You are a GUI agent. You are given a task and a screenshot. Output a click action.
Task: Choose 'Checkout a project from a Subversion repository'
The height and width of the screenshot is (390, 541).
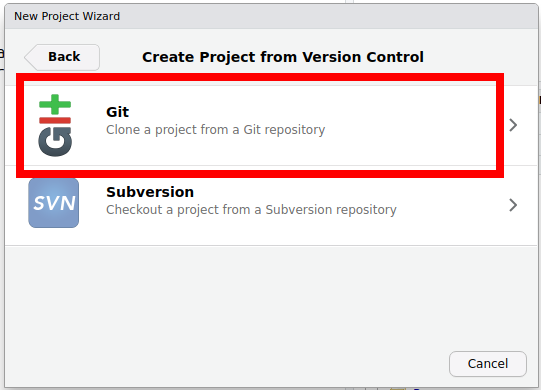(x=252, y=210)
